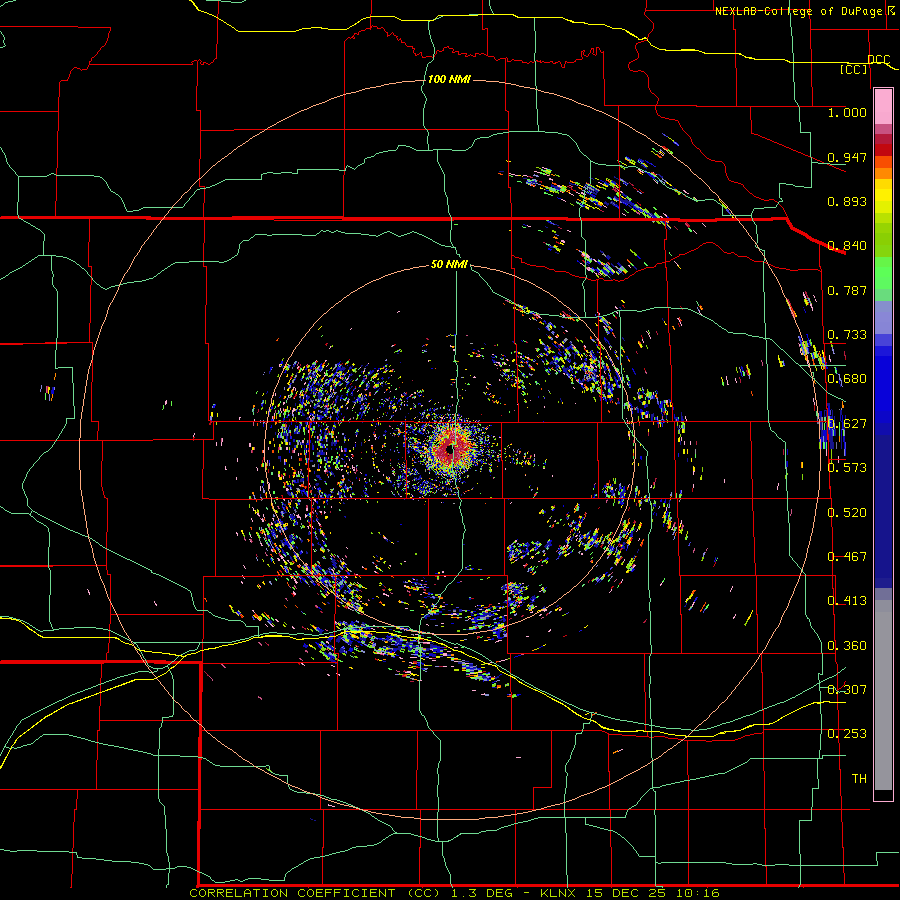This screenshot has width=900, height=900.
Task: Select the 0.573 legend value
Action: (847, 468)
